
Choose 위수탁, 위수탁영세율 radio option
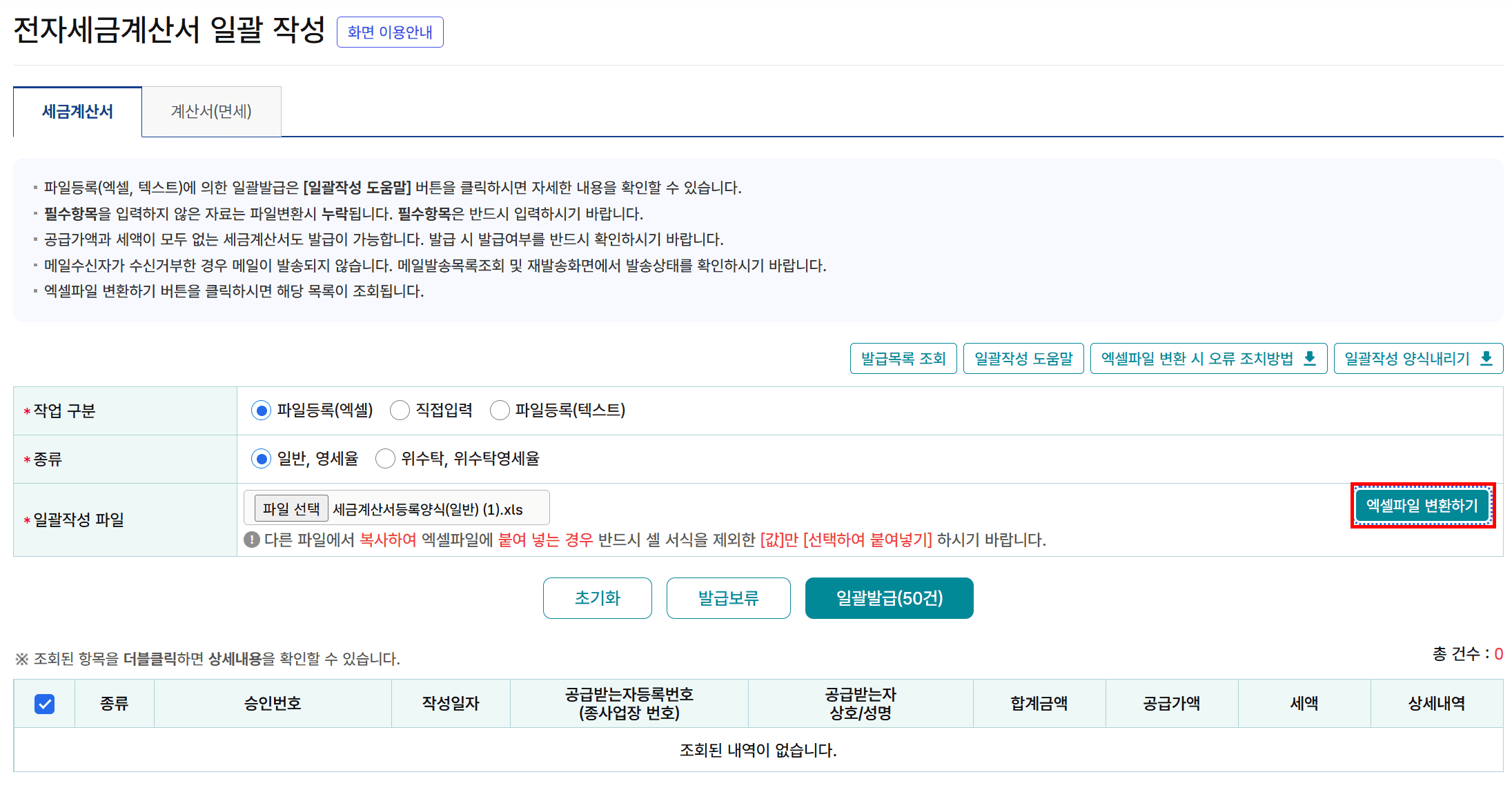385,459
